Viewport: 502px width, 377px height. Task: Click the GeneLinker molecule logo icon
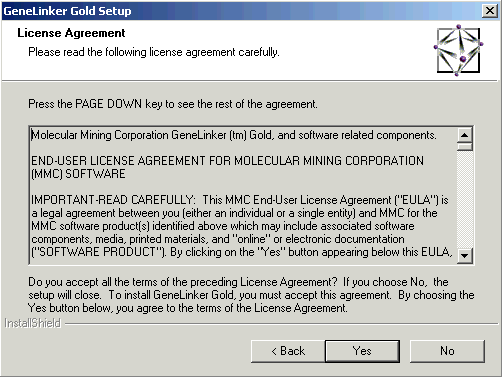[x=459, y=50]
